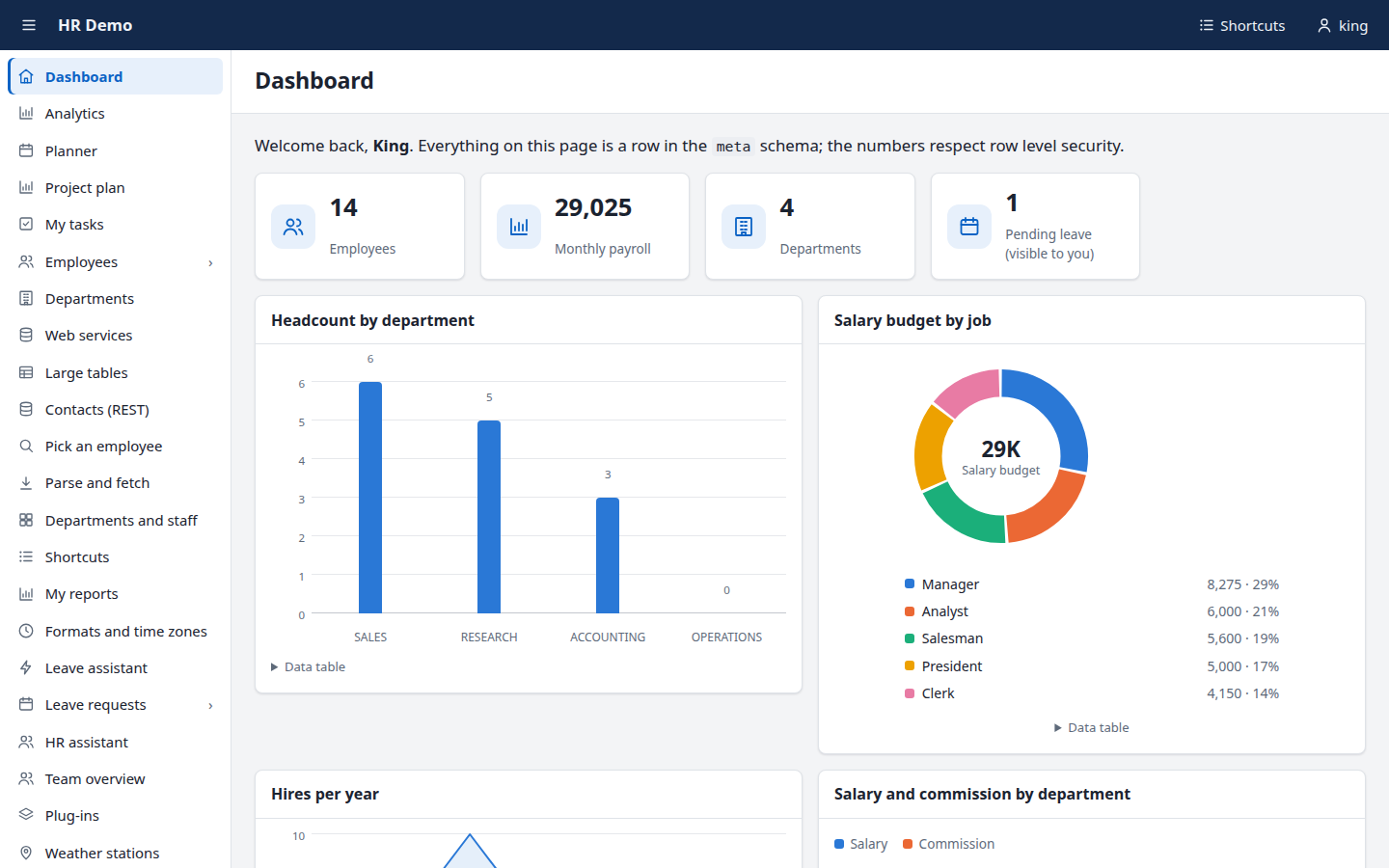Screen dimensions: 1389x868
Task: Toggle the Salary series legend item
Action: (860, 844)
